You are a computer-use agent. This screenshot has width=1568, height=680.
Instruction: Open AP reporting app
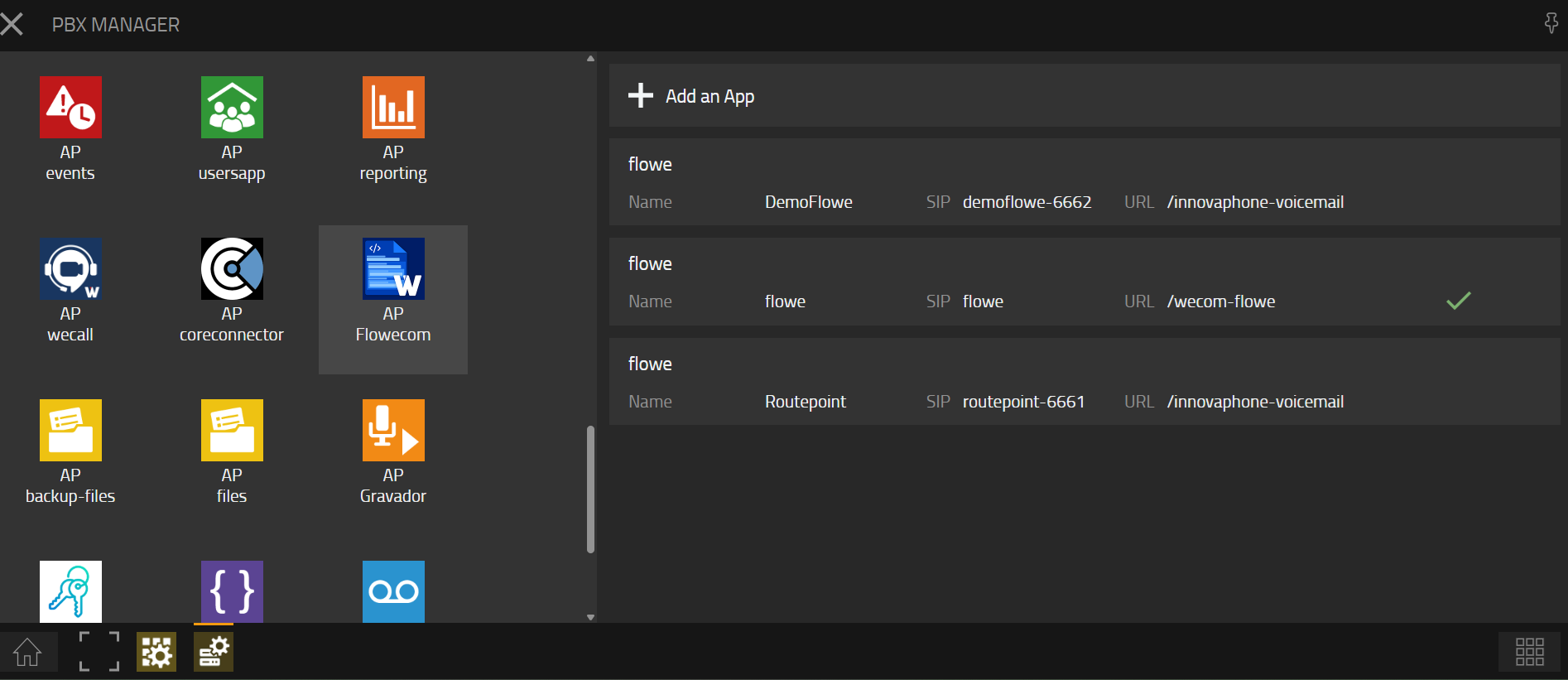pos(393,108)
